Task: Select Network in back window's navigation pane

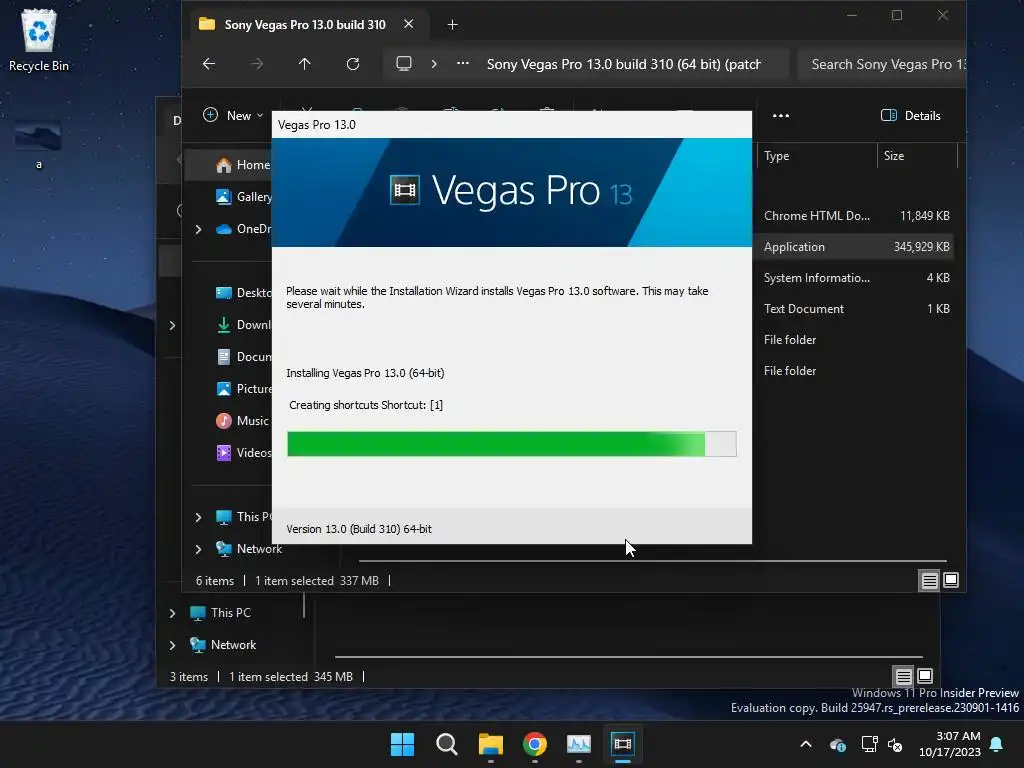Action: click(223, 645)
